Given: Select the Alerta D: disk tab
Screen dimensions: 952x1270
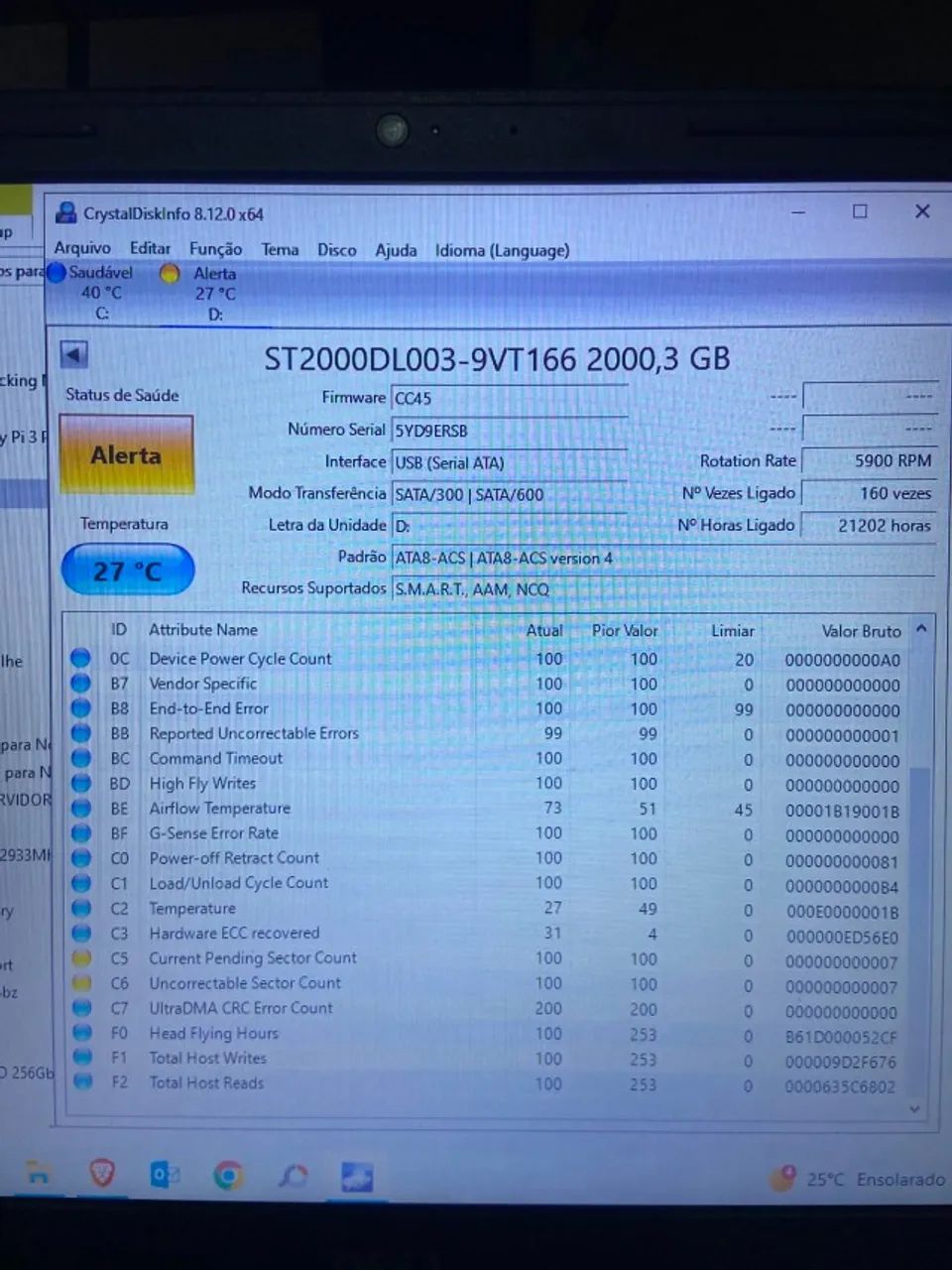Looking at the screenshot, I should [208, 293].
